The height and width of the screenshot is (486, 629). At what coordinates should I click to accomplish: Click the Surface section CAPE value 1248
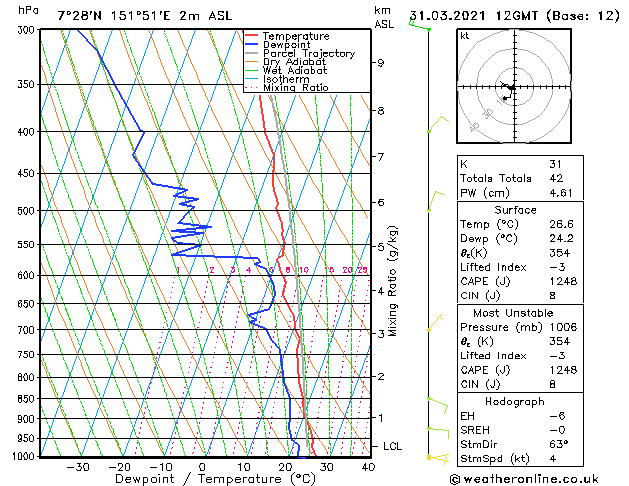pyautogui.click(x=563, y=281)
